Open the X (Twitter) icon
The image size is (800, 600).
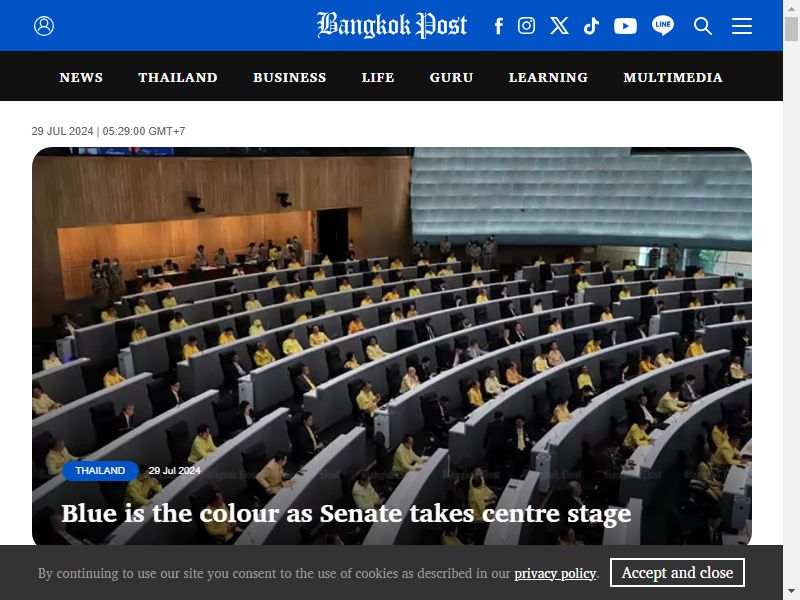pos(559,26)
